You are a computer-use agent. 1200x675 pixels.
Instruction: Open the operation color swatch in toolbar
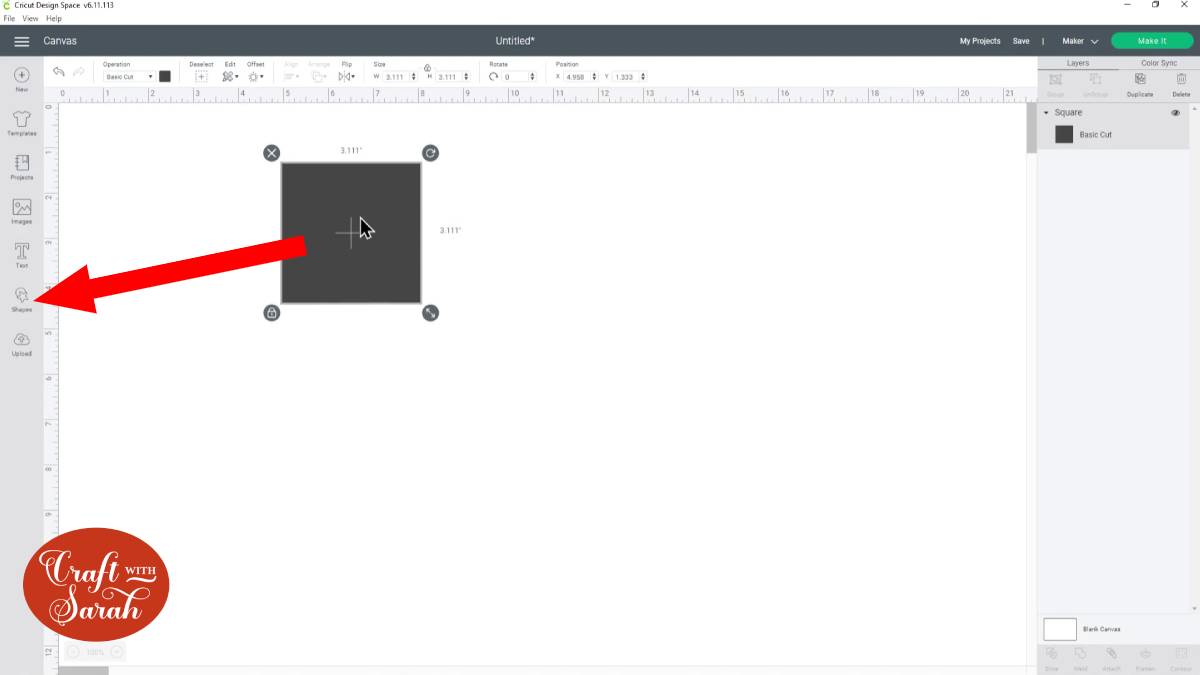coord(165,76)
